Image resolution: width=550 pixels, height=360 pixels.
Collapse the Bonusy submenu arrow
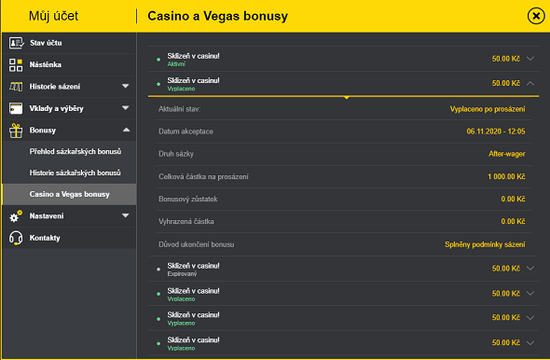click(126, 130)
